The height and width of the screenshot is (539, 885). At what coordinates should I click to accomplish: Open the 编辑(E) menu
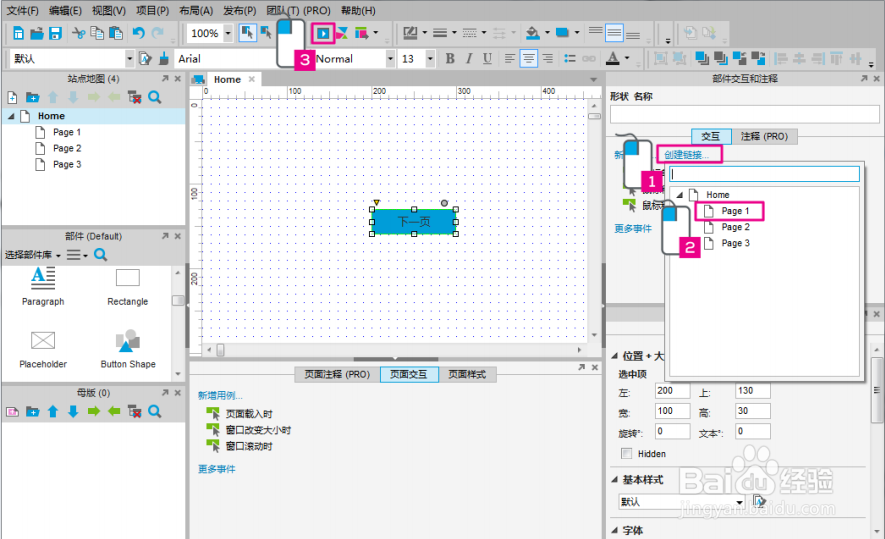(x=65, y=11)
